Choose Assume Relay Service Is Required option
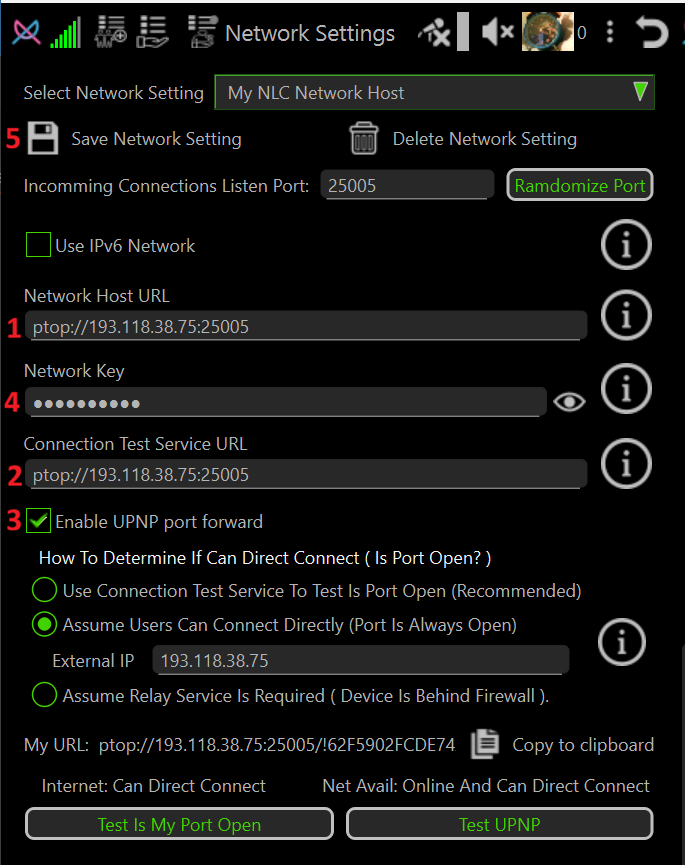Image resolution: width=685 pixels, height=865 pixels. click(44, 695)
